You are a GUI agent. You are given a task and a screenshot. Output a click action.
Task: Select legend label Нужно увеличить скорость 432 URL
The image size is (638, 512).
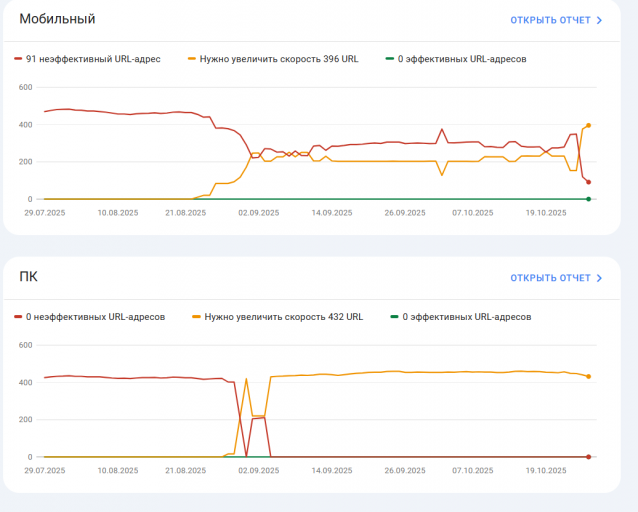[x=284, y=317]
